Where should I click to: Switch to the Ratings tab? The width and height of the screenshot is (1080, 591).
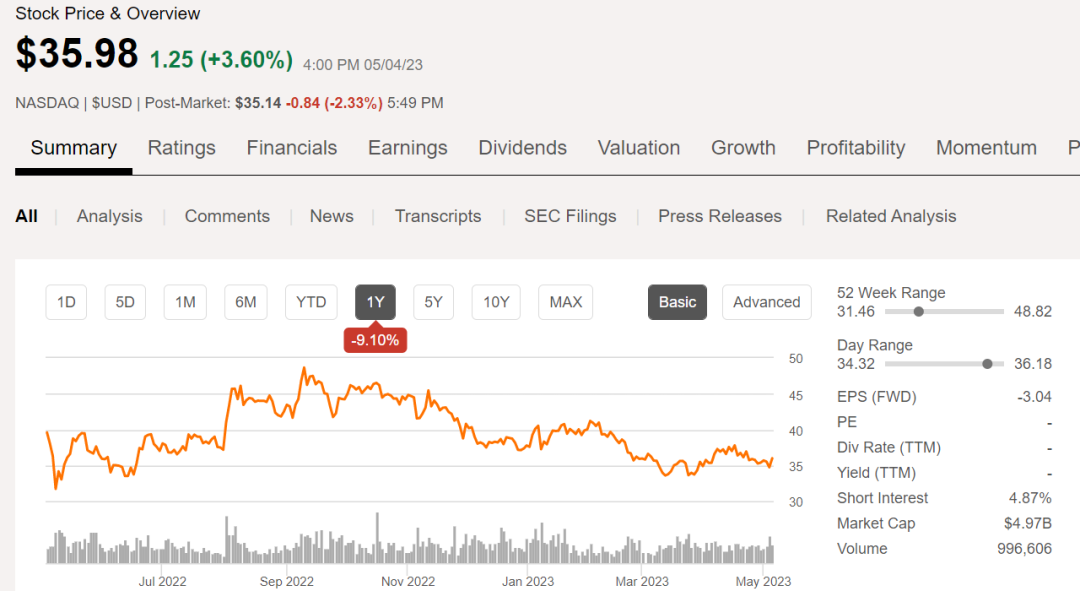pos(181,148)
